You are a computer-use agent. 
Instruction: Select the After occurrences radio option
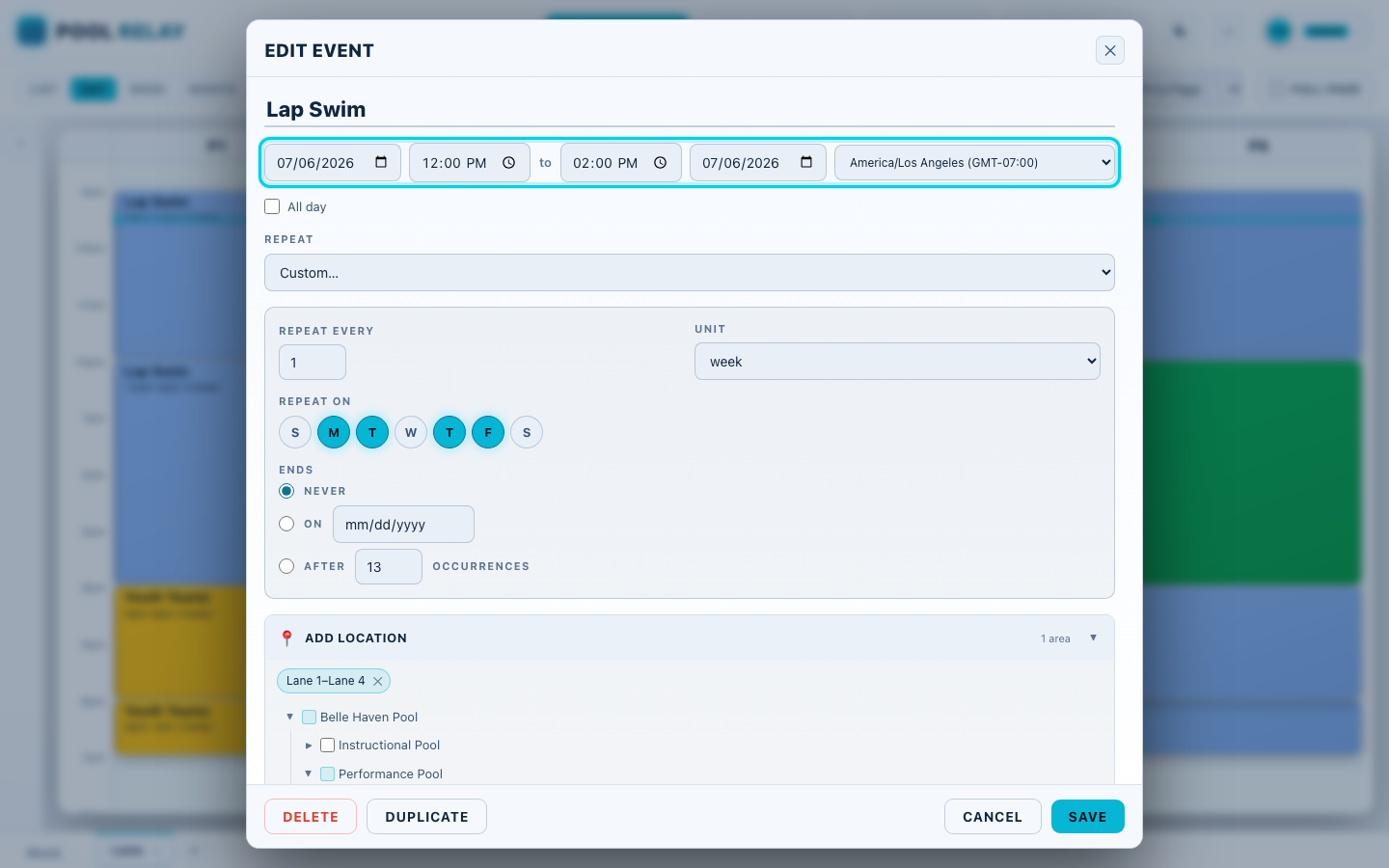click(286, 566)
